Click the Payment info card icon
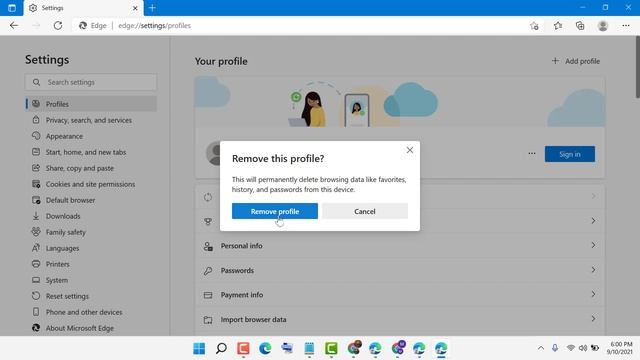 [x=208, y=295]
